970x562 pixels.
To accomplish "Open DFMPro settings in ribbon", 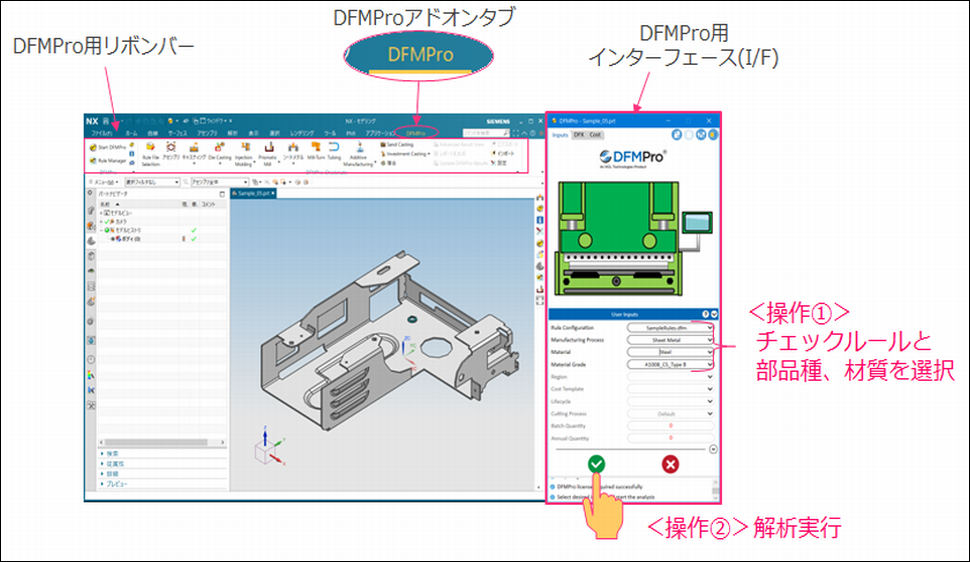I will point(499,163).
